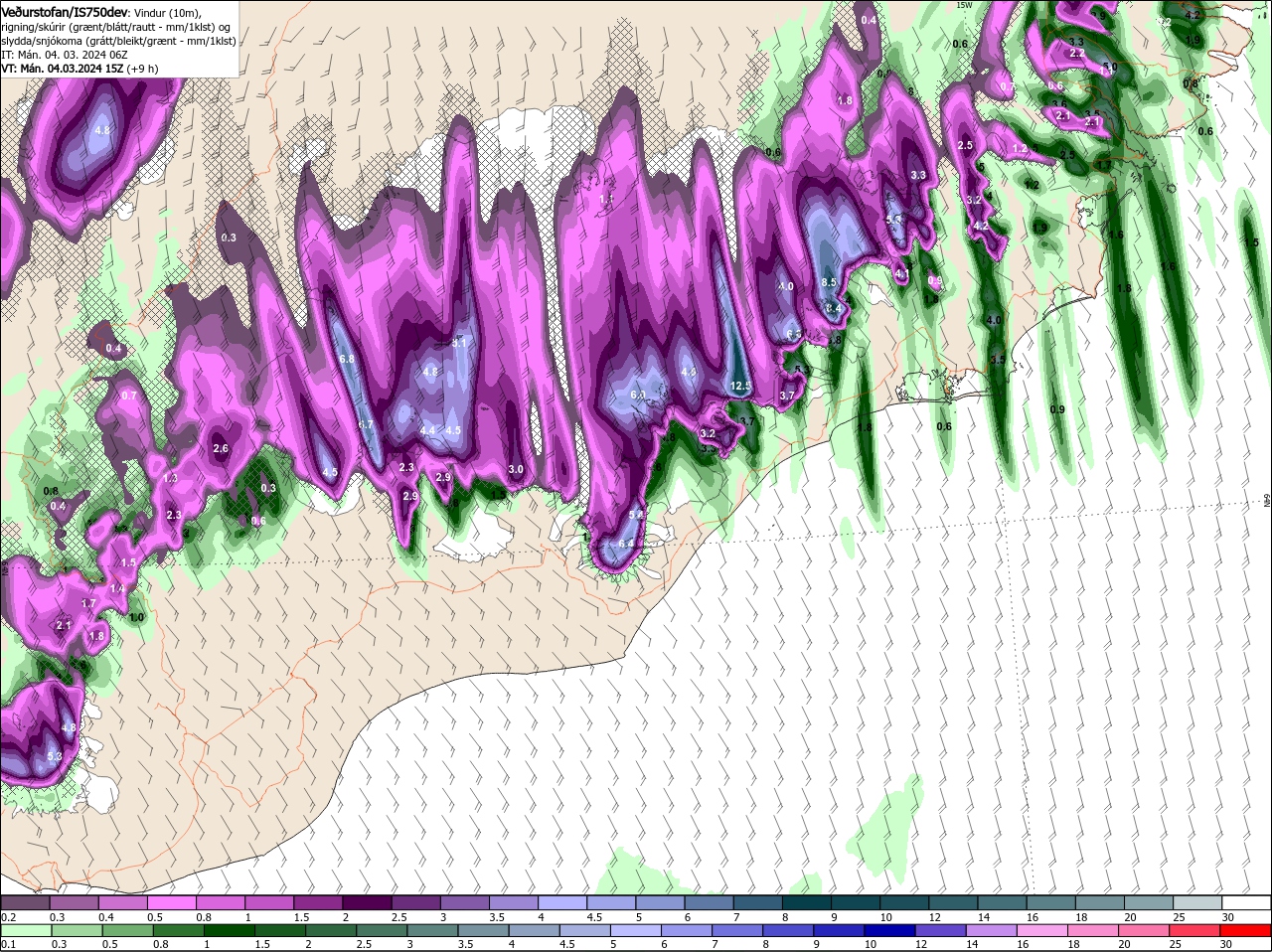Click the lower legend label 0.1

[x=8, y=945]
